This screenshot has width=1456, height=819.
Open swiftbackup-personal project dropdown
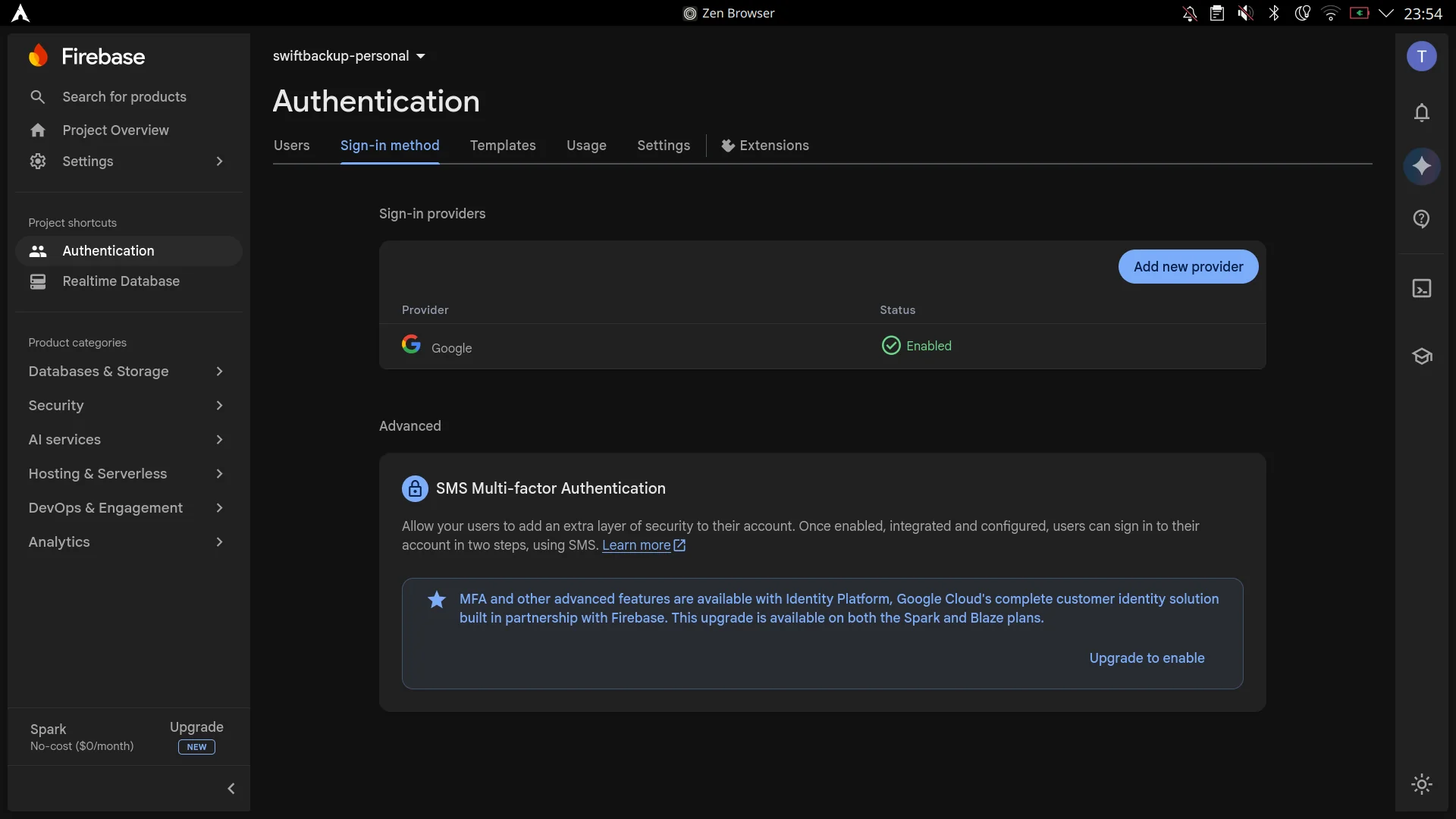click(x=349, y=56)
